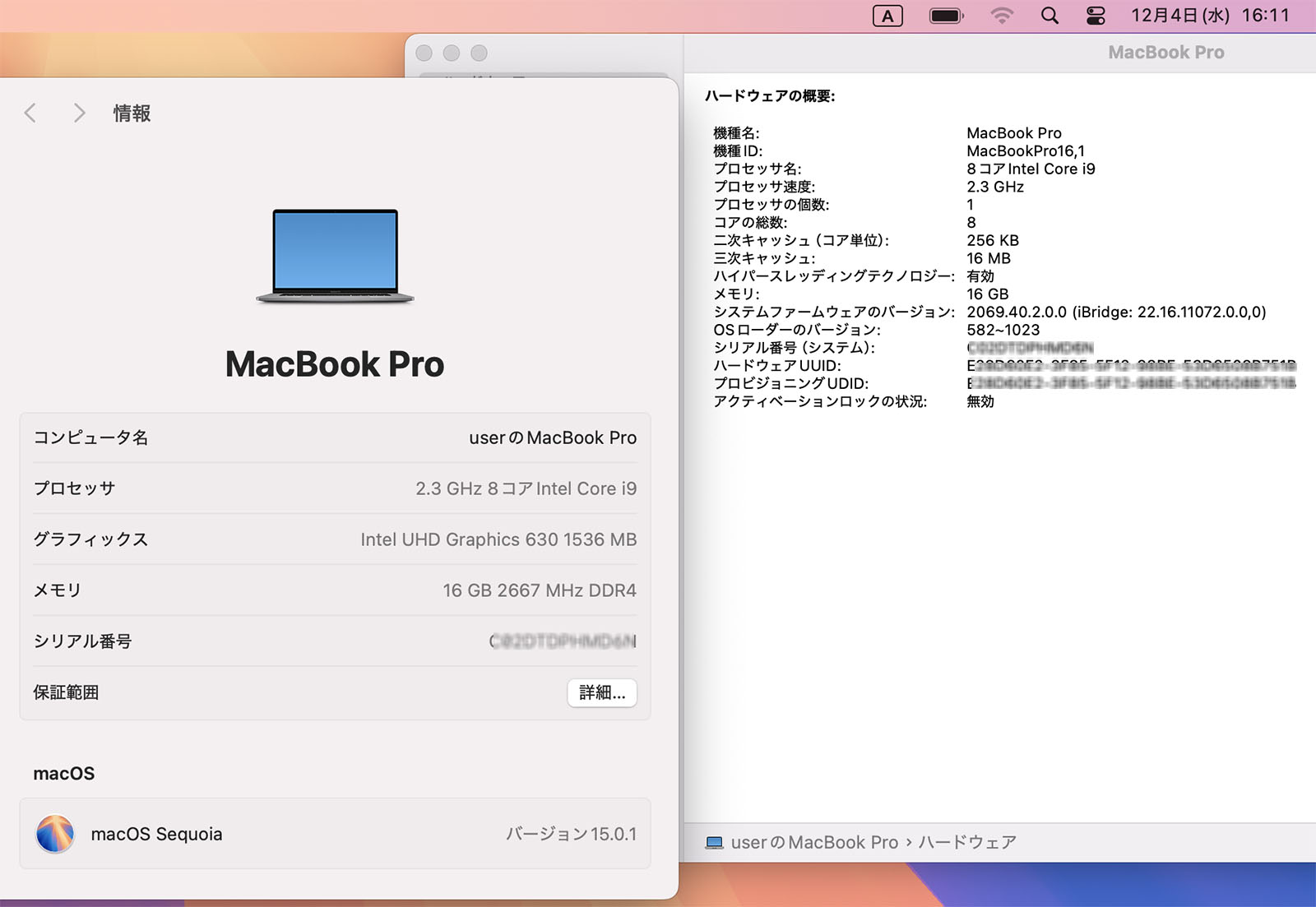Image resolution: width=1316 pixels, height=907 pixels.
Task: Click the プロセッサの個数 label
Action: pos(772,205)
